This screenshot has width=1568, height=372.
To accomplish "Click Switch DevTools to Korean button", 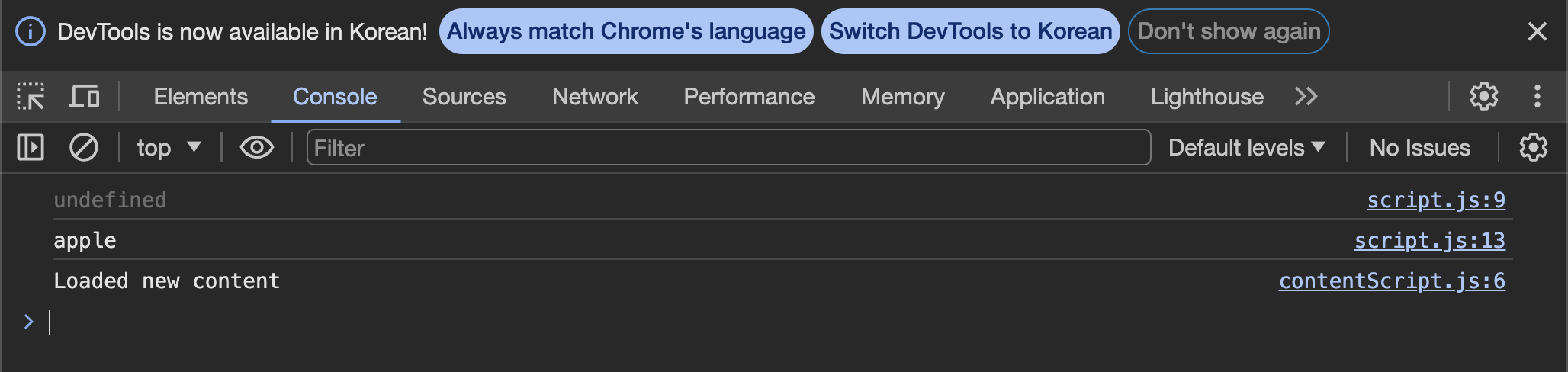I will click(x=970, y=32).
